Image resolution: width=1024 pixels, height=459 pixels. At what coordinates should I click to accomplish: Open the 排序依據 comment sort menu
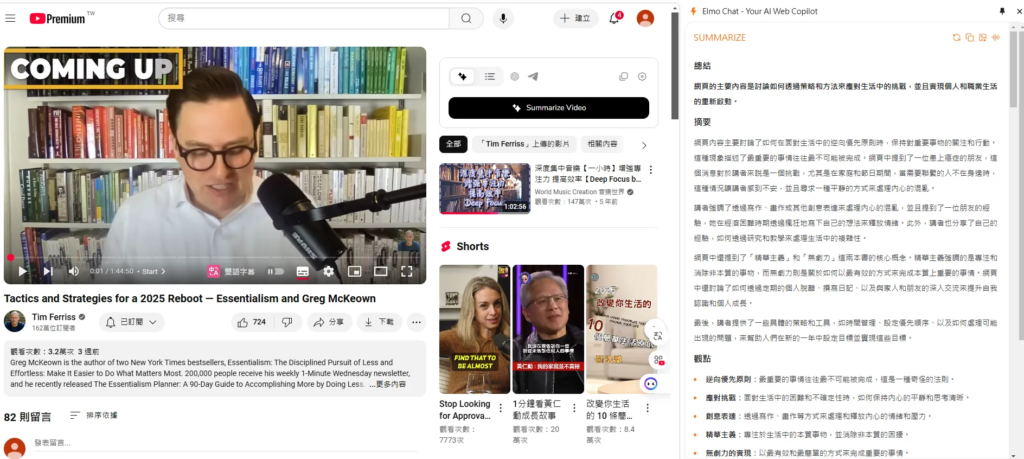point(94,415)
